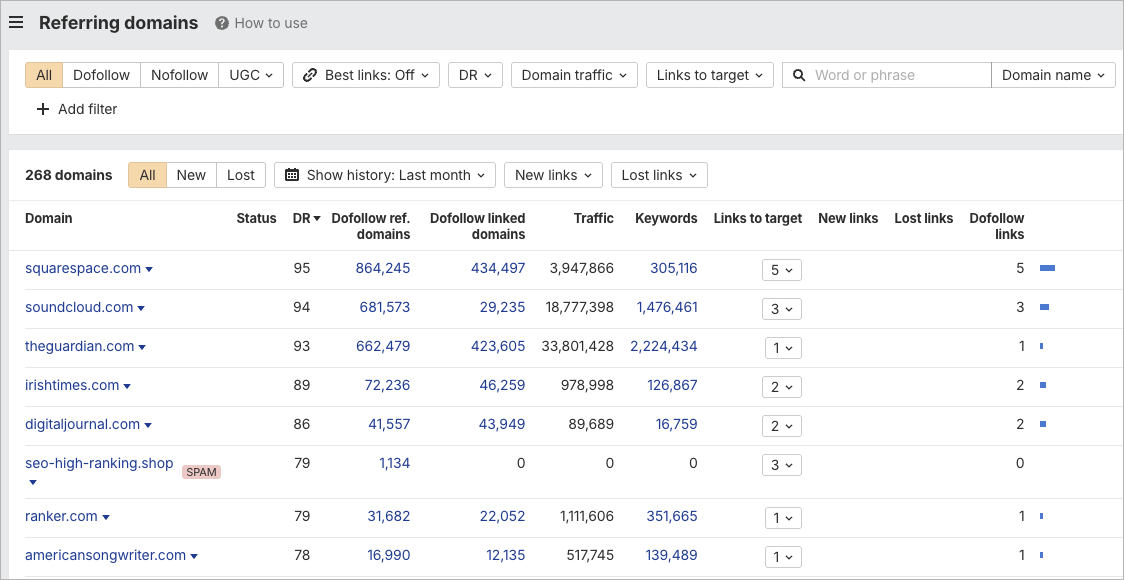Screen dimensions: 1124x580
Task: Expand americansongwriter.com links to target (1)
Action: (x=783, y=557)
